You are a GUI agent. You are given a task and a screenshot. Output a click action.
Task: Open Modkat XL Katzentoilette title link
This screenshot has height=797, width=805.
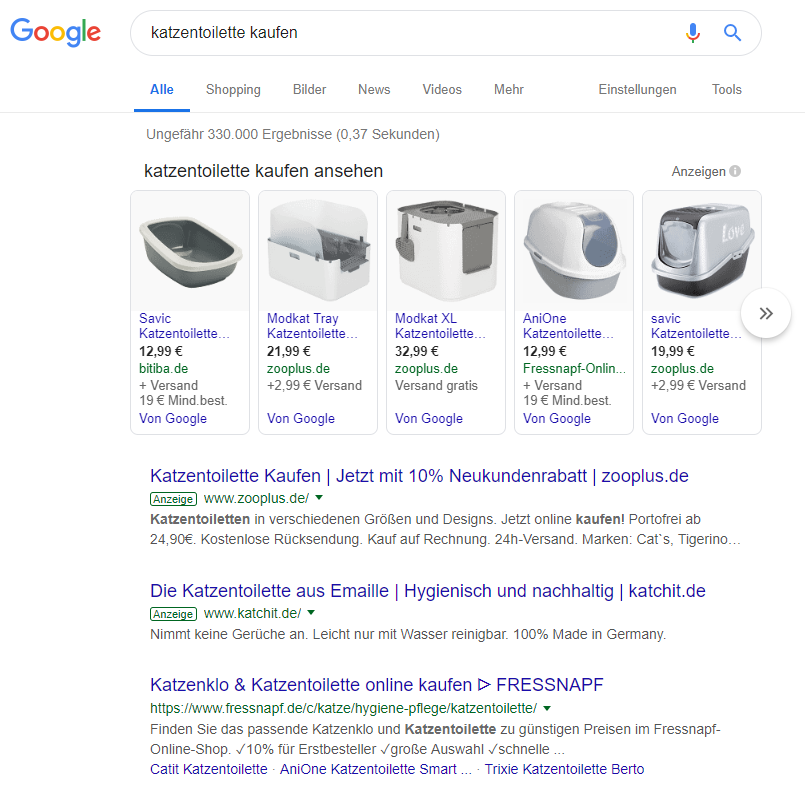point(440,326)
